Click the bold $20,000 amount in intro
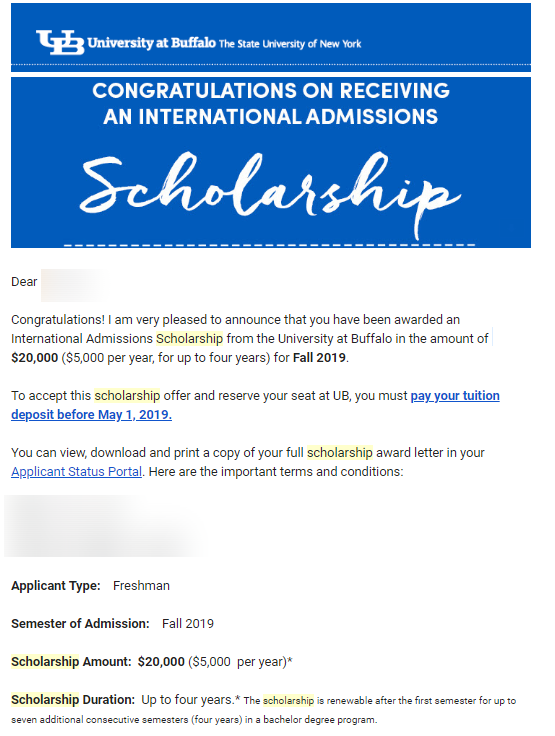 tap(35, 358)
